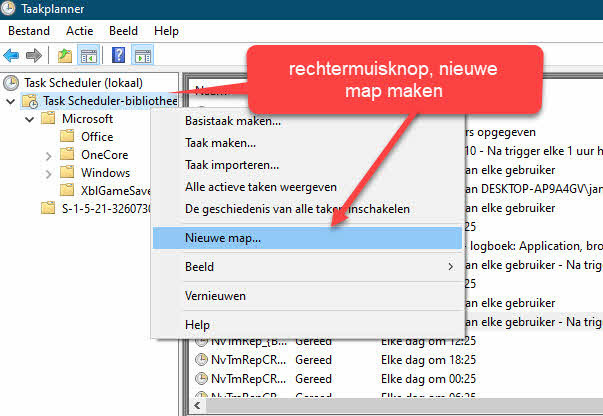Open the Help question-mark toolbar icon
603x416 pixels.
(x=118, y=55)
